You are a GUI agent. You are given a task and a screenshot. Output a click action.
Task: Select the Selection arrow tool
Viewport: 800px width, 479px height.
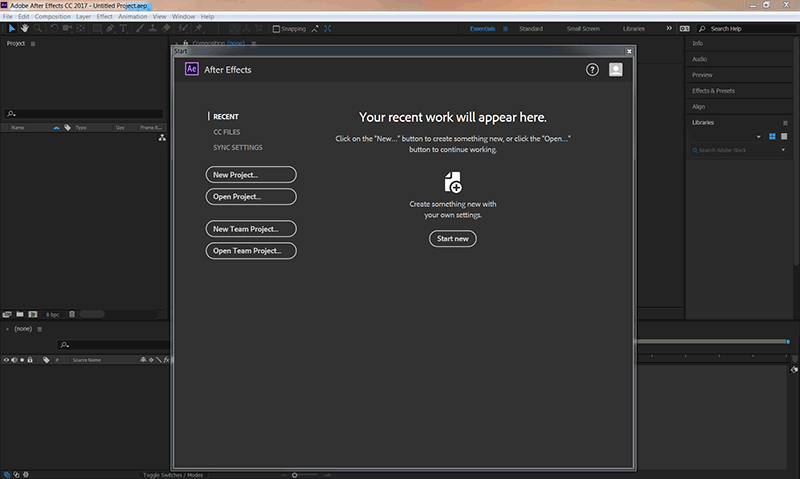[x=11, y=29]
